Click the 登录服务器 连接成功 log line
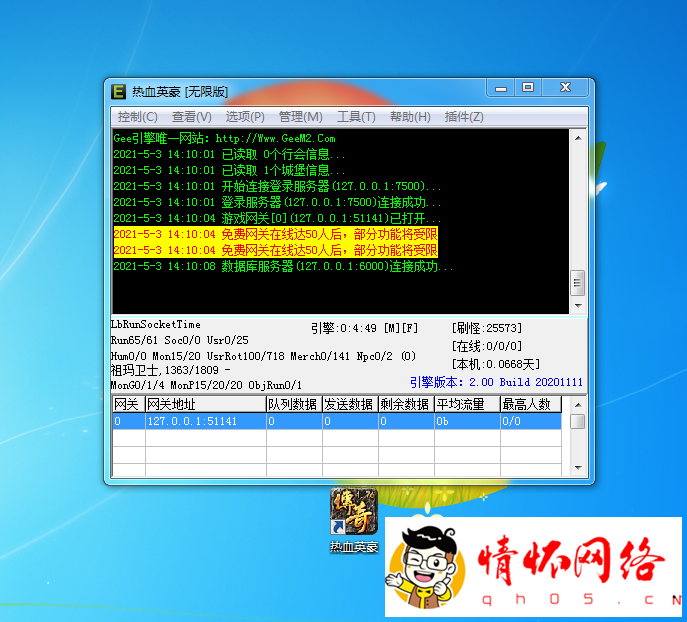 point(277,202)
